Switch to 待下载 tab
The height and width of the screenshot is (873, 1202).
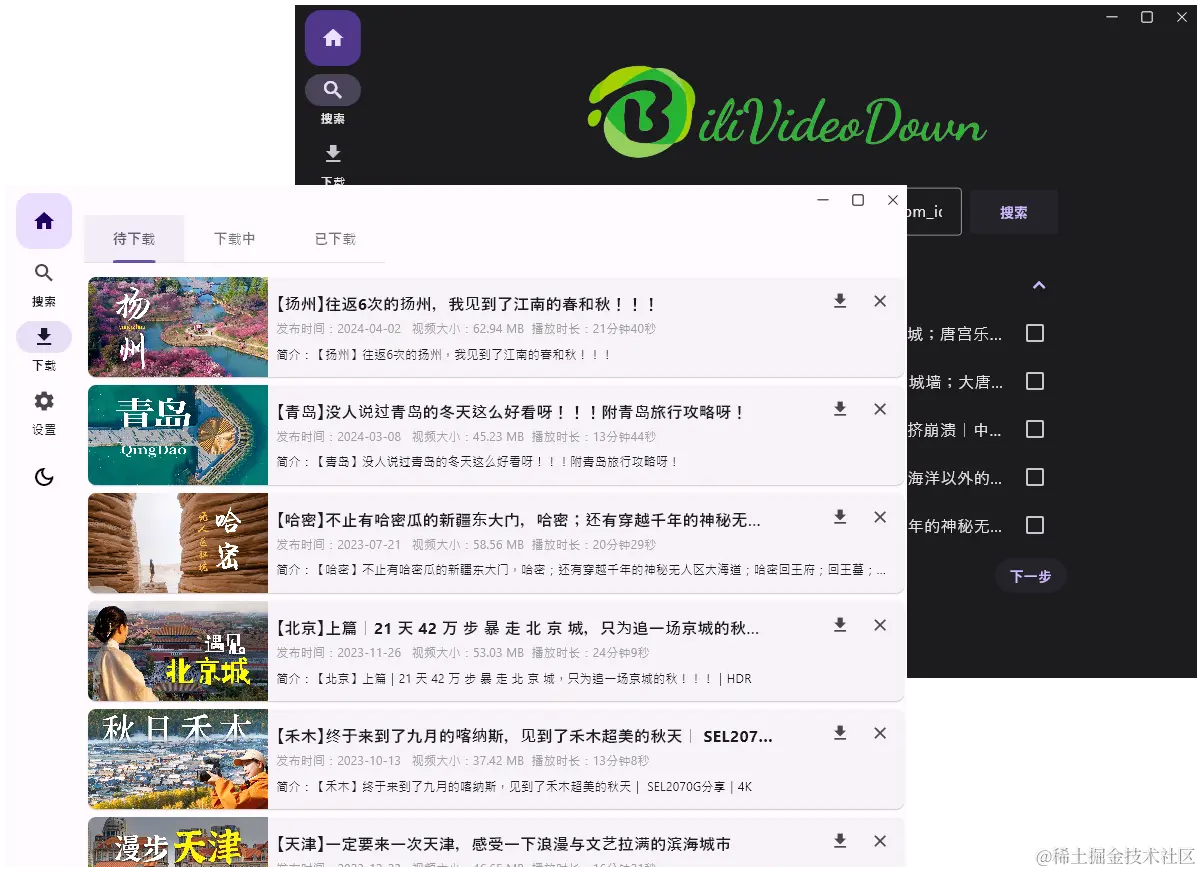(134, 239)
